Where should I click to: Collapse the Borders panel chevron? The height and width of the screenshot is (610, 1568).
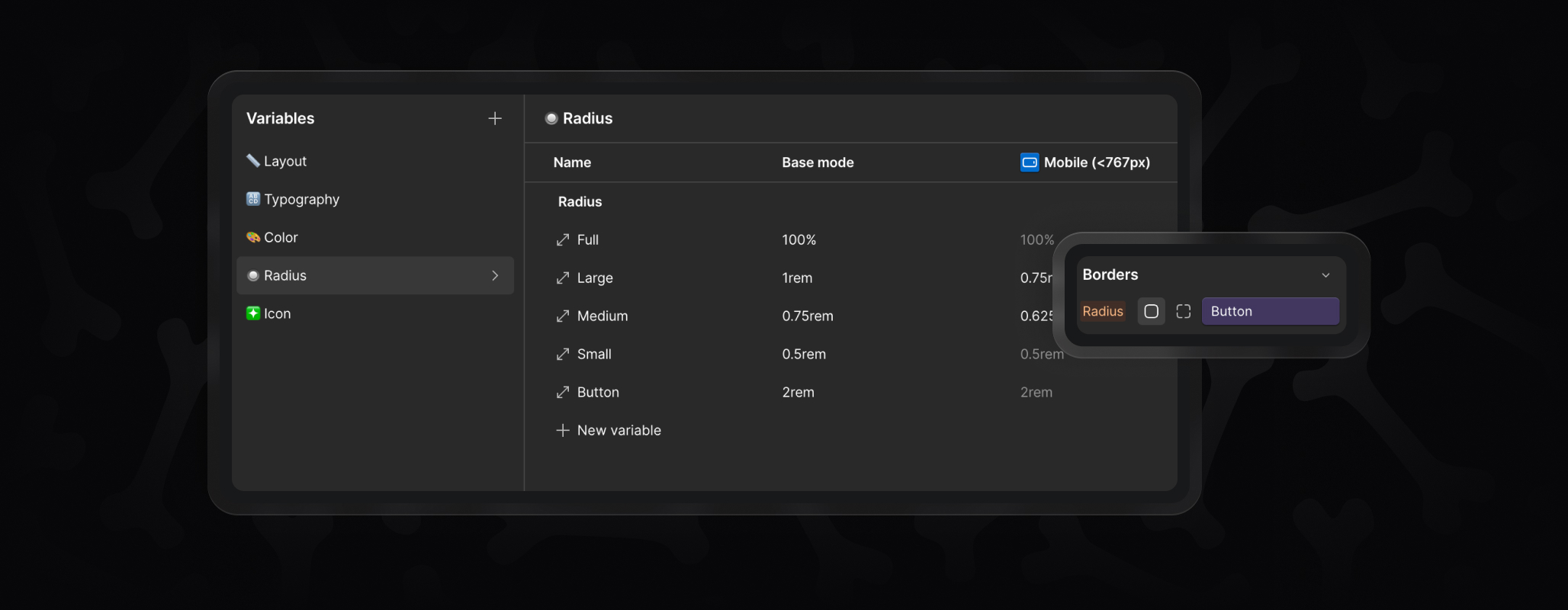1325,275
